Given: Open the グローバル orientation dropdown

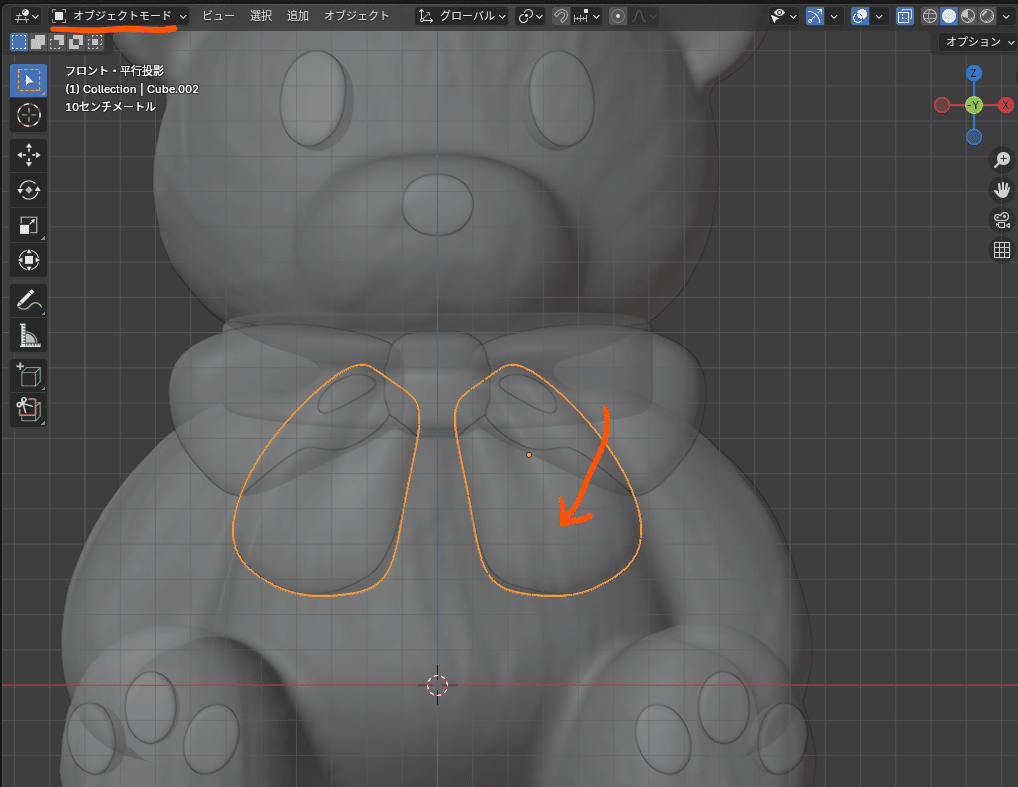Looking at the screenshot, I should coord(462,16).
